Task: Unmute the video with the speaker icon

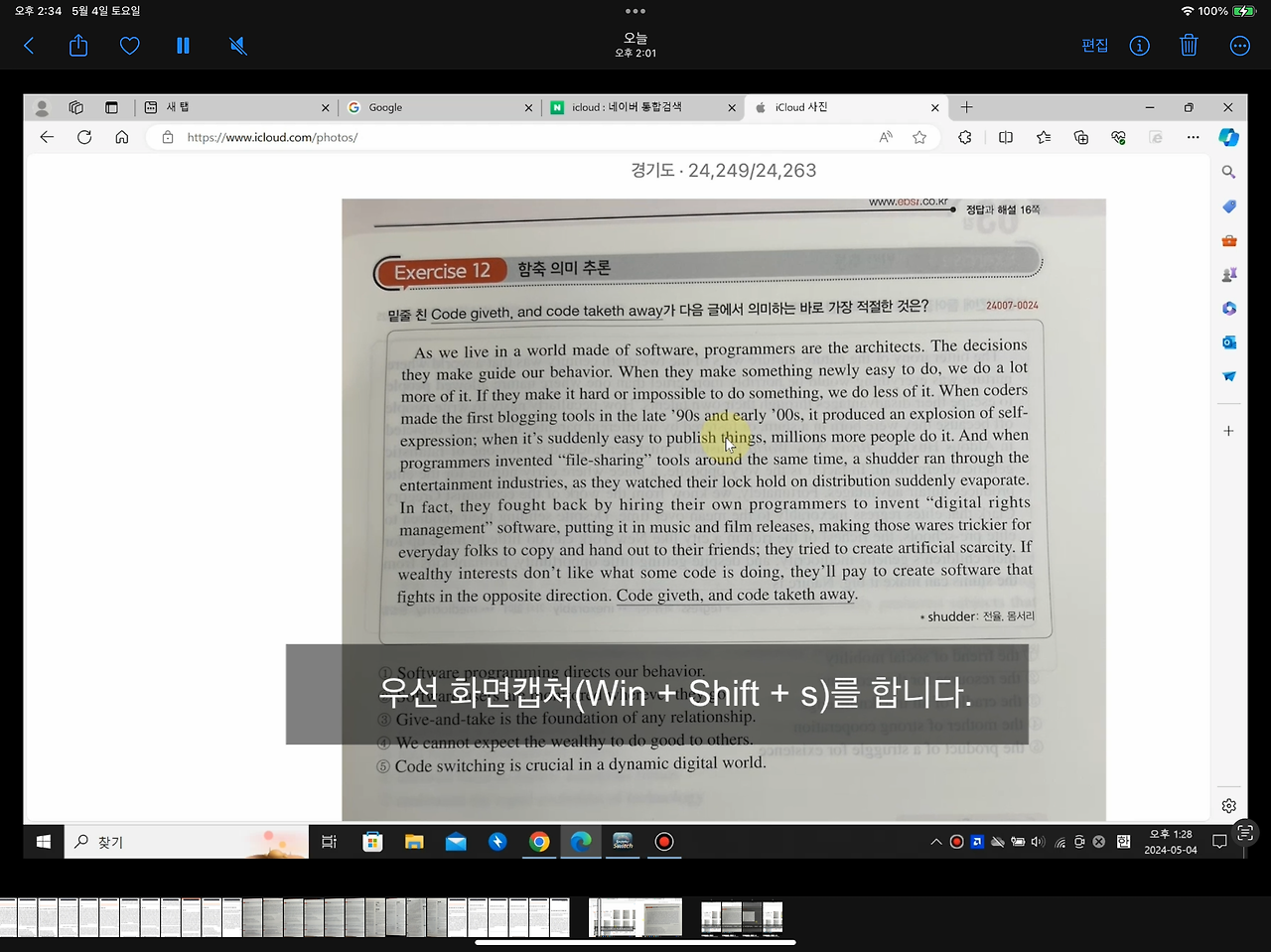Action: [x=238, y=46]
